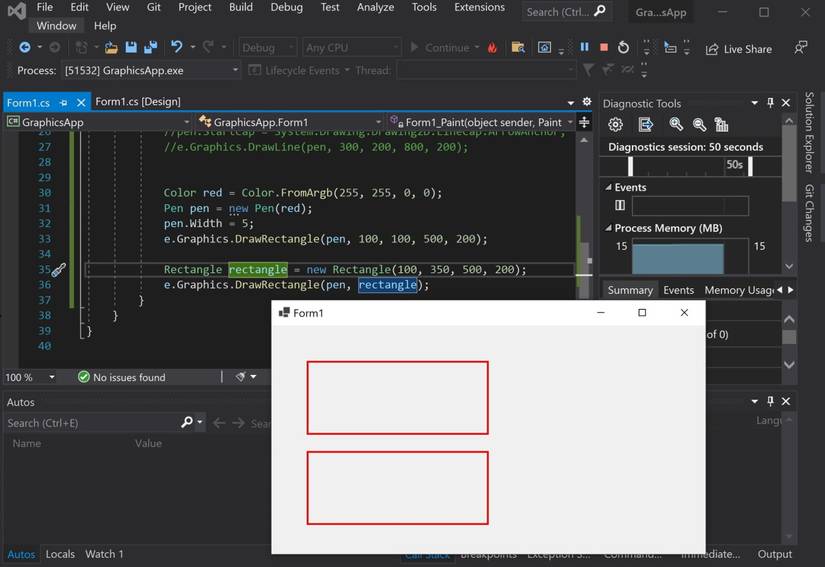Open the Git Changes side tab
Viewport: 825px width, 567px height.
point(809,213)
